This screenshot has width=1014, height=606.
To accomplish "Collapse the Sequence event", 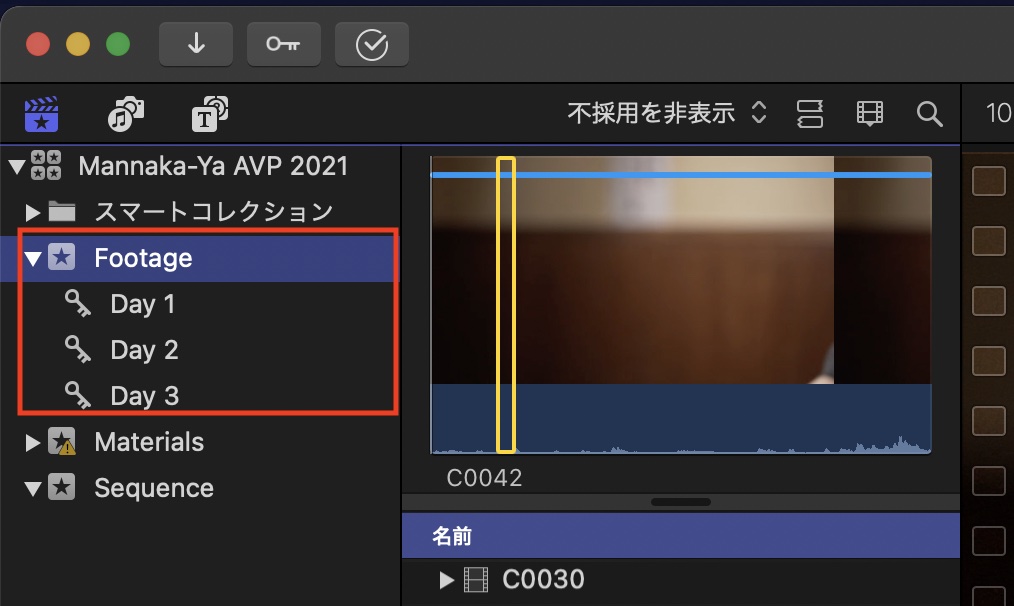I will coord(33,488).
